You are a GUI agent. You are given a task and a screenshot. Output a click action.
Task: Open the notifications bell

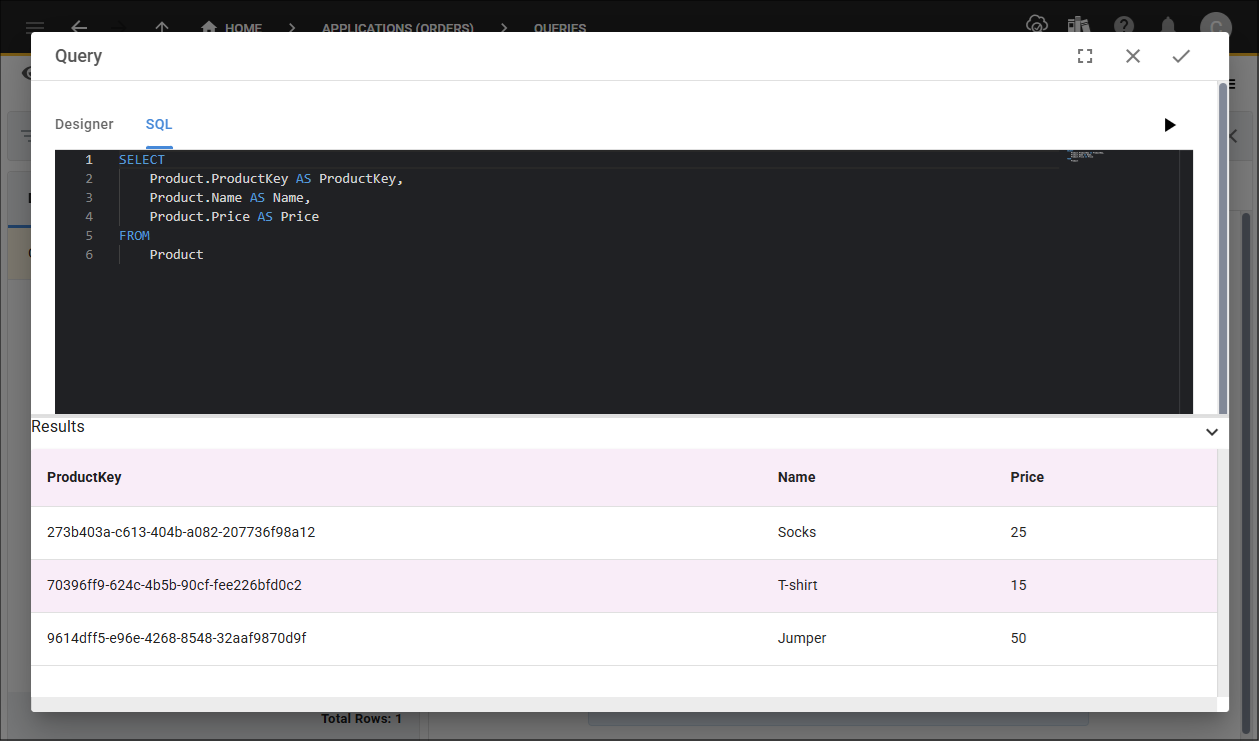tap(1167, 26)
